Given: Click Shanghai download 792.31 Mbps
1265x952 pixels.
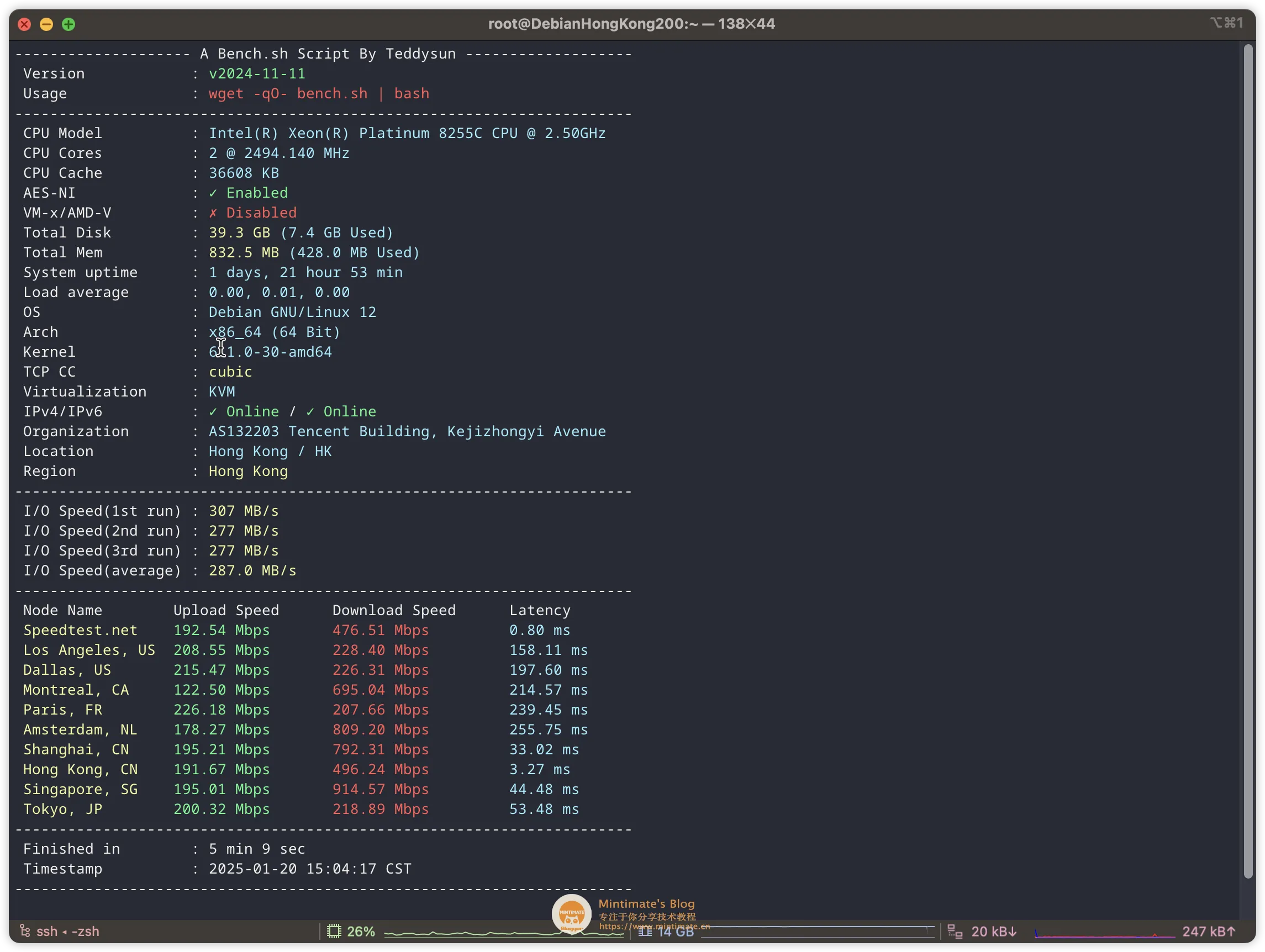Looking at the screenshot, I should (380, 749).
